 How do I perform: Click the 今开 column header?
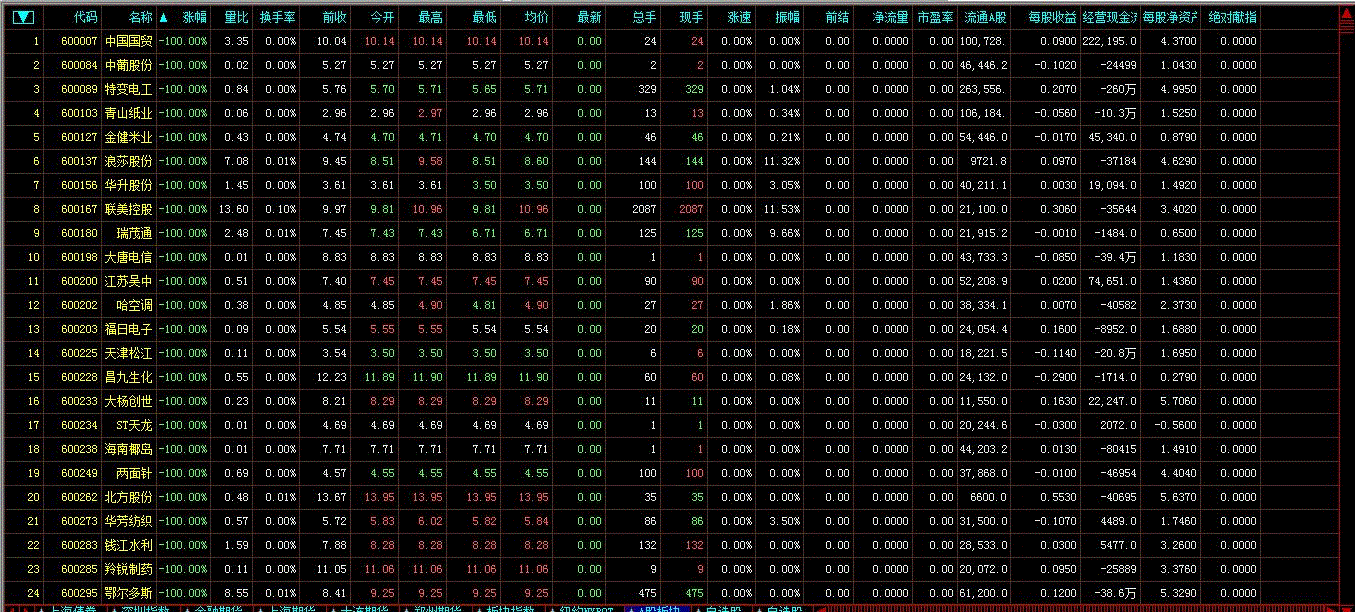point(382,17)
